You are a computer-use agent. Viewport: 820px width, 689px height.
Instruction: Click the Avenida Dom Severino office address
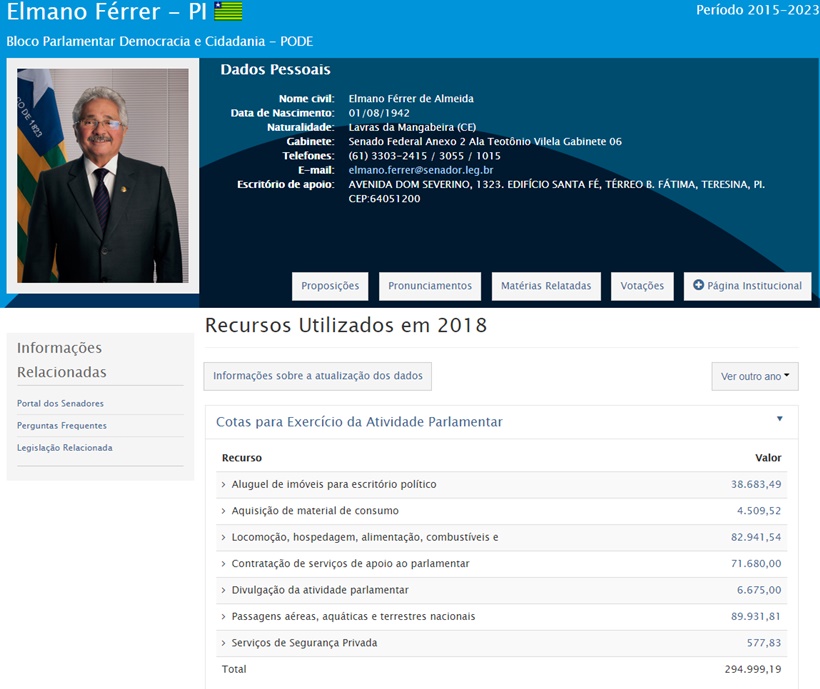tap(556, 191)
